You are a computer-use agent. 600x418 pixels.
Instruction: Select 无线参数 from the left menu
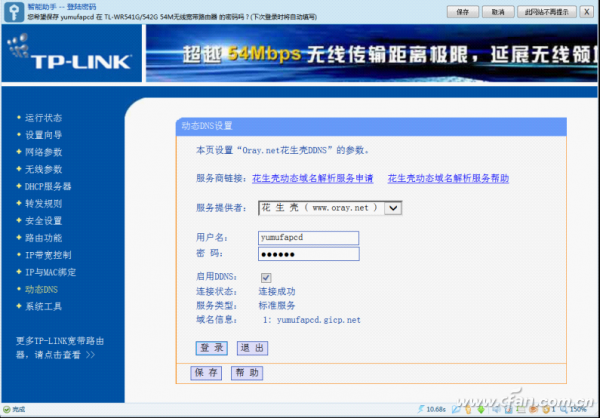[43, 169]
